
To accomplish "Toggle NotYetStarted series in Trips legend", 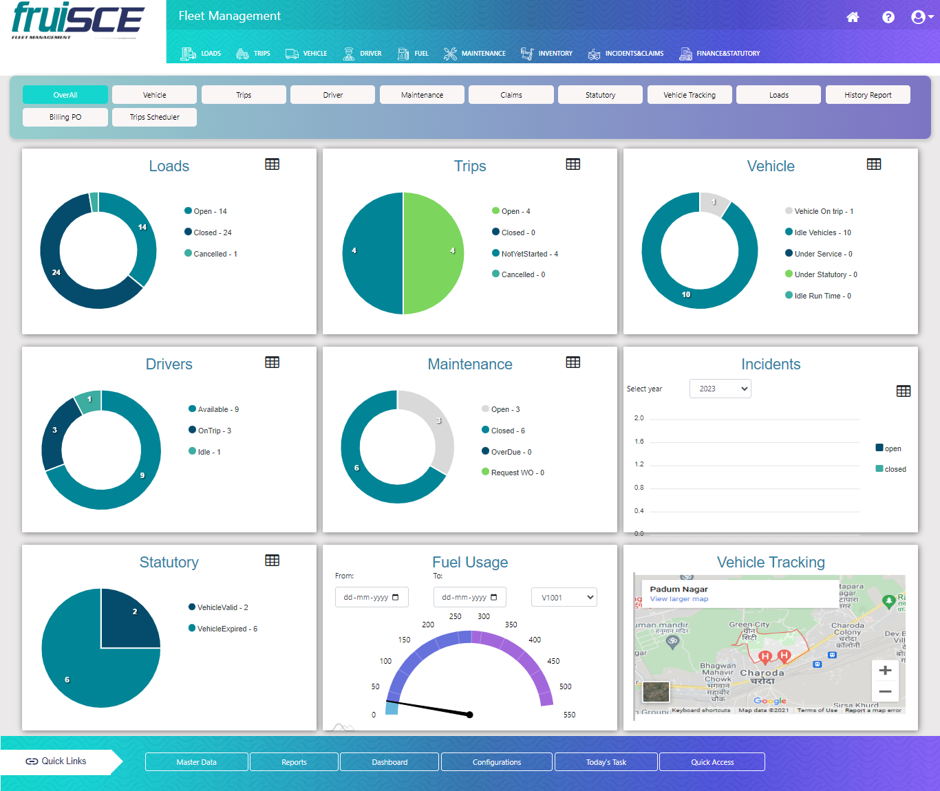I will tap(525, 254).
